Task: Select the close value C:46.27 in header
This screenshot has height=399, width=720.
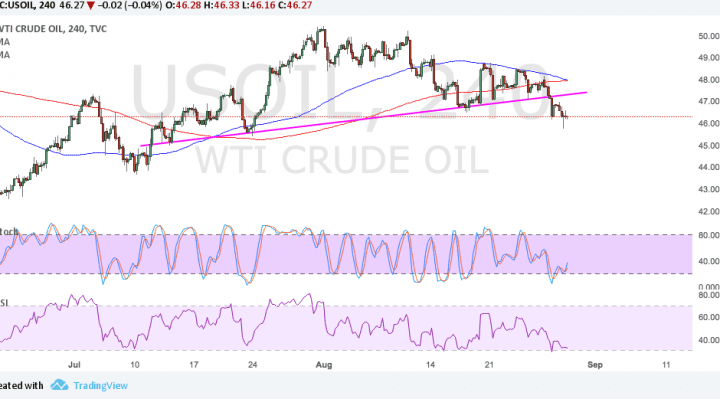Action: coord(297,6)
